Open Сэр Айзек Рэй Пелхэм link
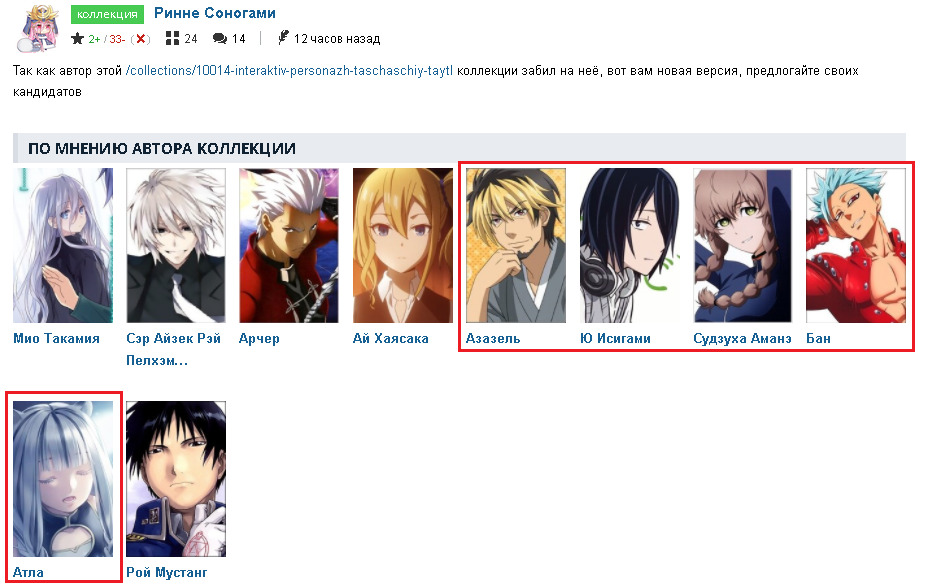928x585 pixels. pos(173,349)
